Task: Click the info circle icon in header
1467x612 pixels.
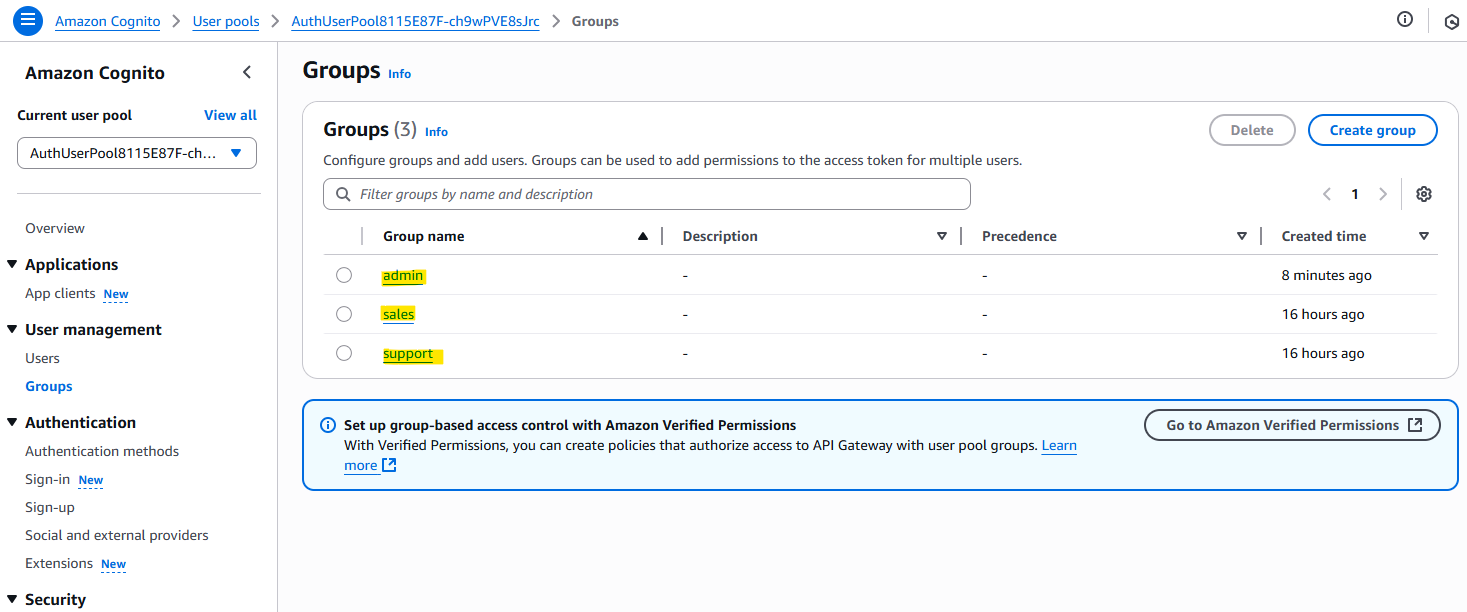Action: [x=1405, y=20]
